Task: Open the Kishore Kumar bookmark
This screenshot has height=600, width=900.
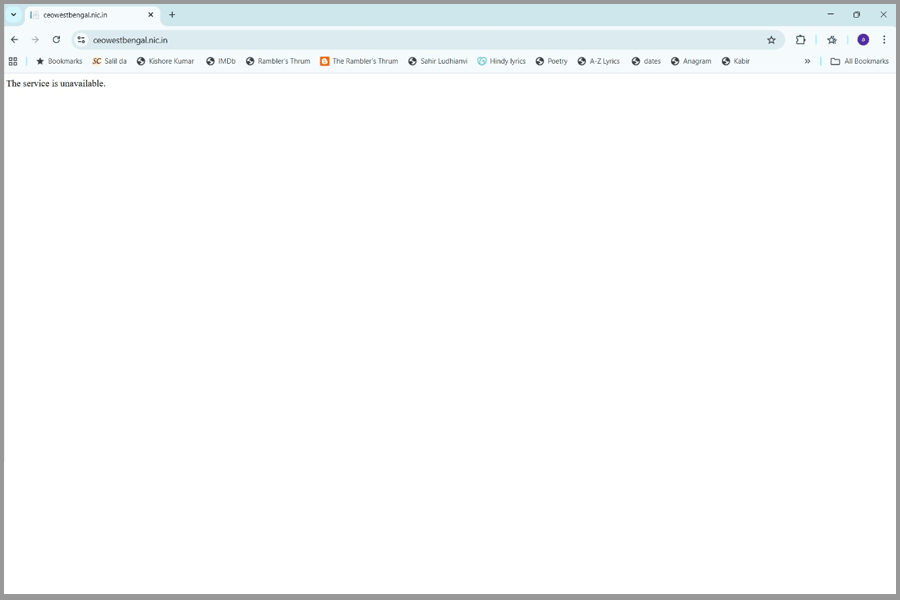Action: (165, 61)
